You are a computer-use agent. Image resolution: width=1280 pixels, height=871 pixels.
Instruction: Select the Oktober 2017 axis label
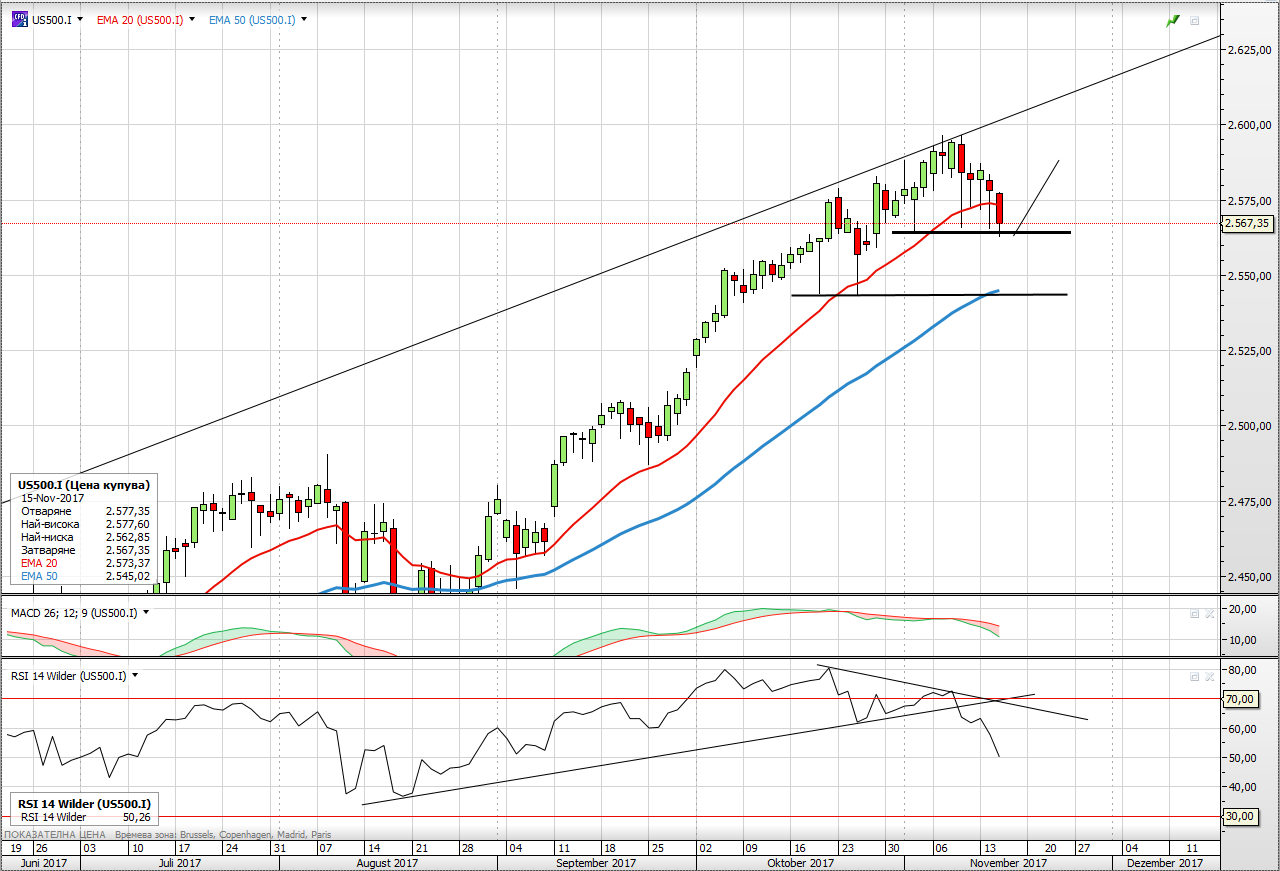tap(800, 862)
